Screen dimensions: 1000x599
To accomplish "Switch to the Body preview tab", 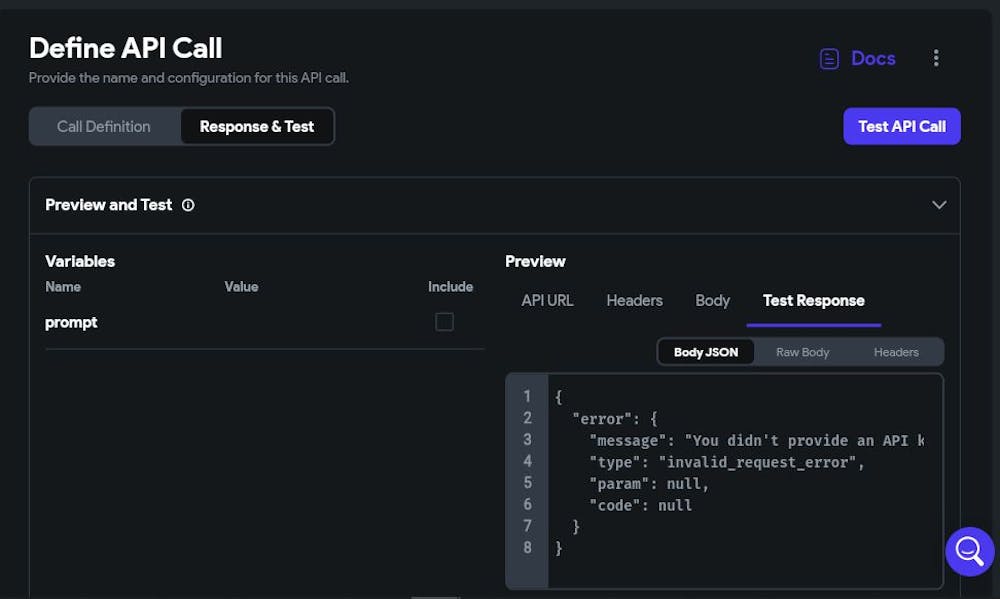I will click(712, 300).
